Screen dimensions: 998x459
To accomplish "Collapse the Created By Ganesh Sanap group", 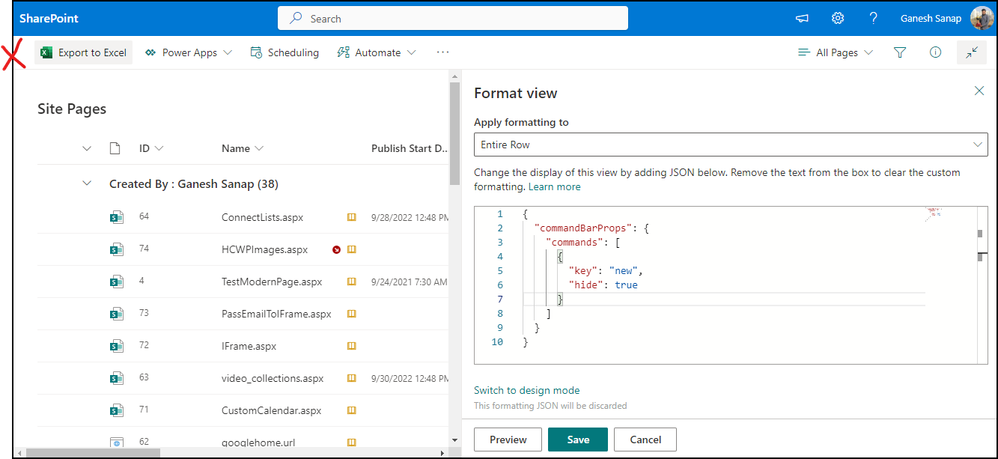I will (85, 184).
